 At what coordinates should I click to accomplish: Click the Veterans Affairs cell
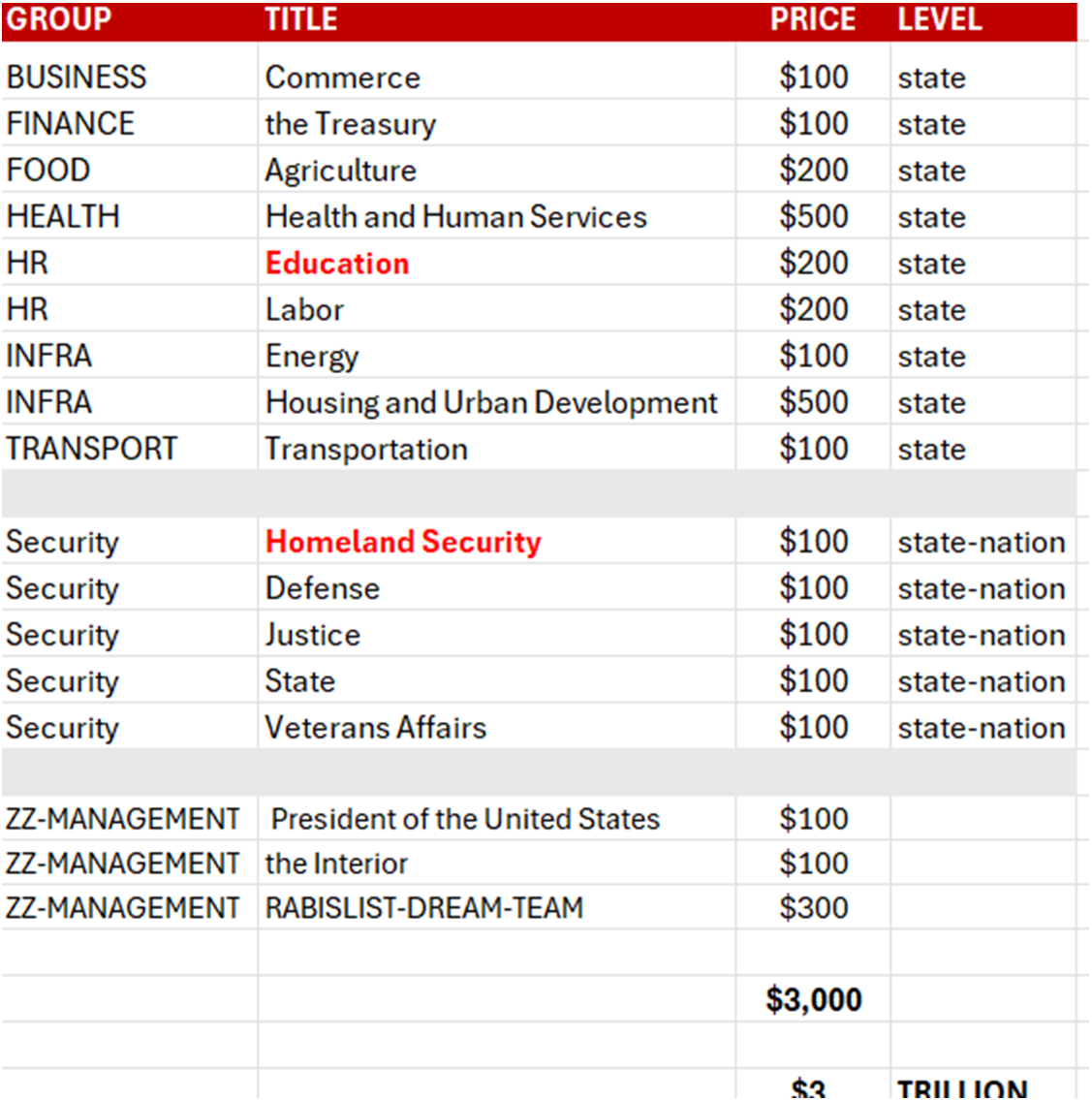(376, 728)
